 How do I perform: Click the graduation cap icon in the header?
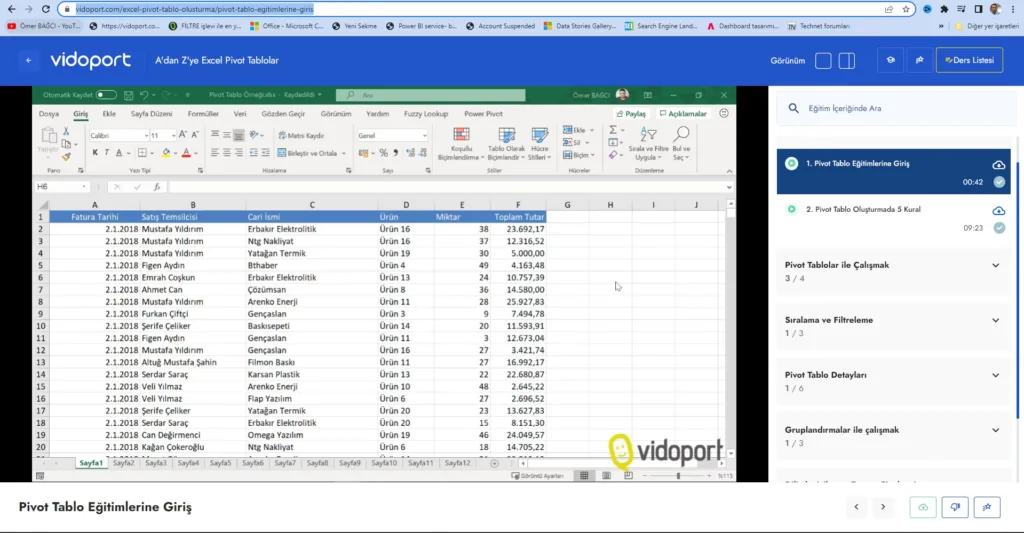point(889,61)
